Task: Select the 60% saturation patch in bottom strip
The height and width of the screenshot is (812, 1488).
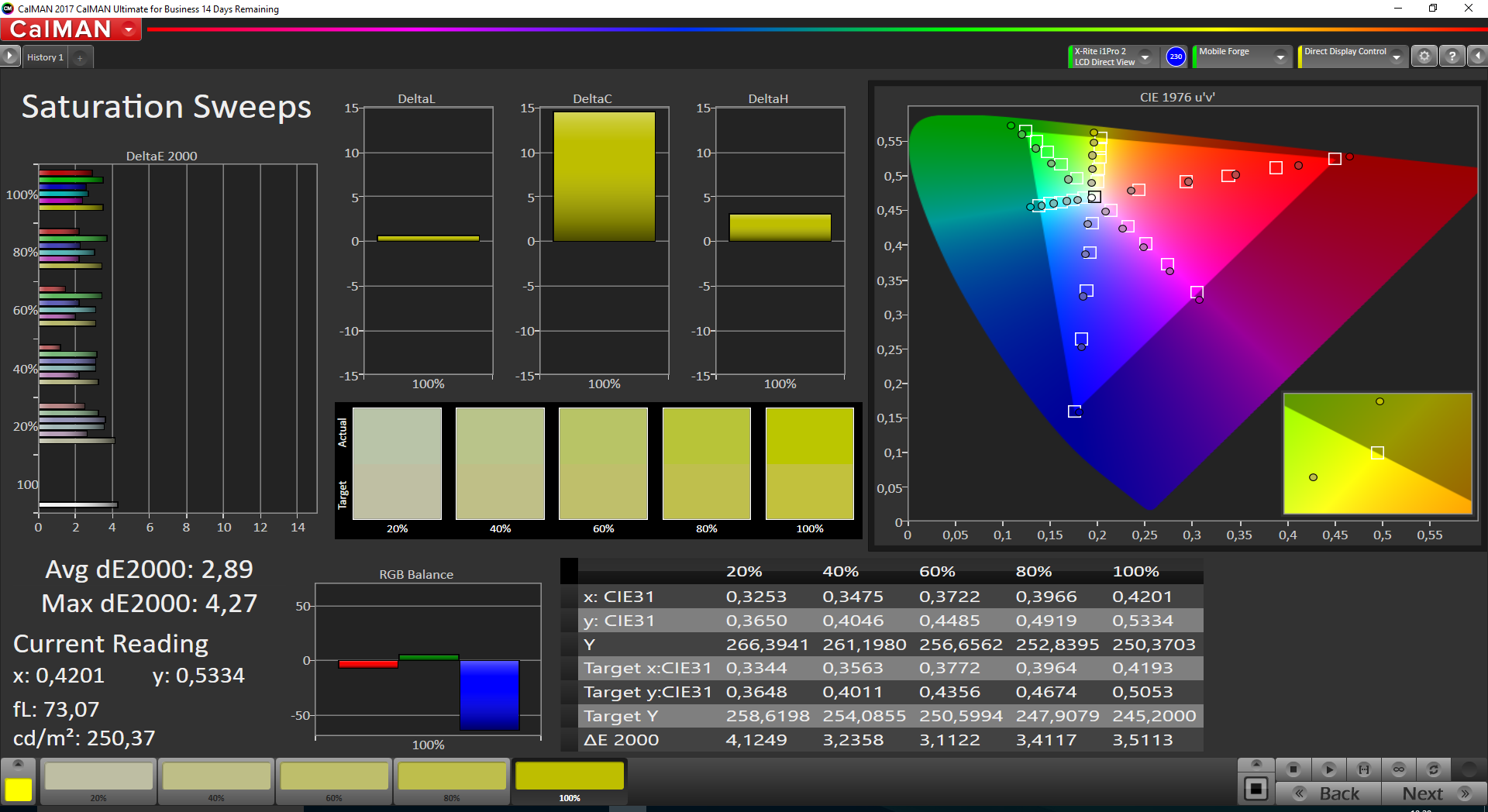Action: coord(334,781)
